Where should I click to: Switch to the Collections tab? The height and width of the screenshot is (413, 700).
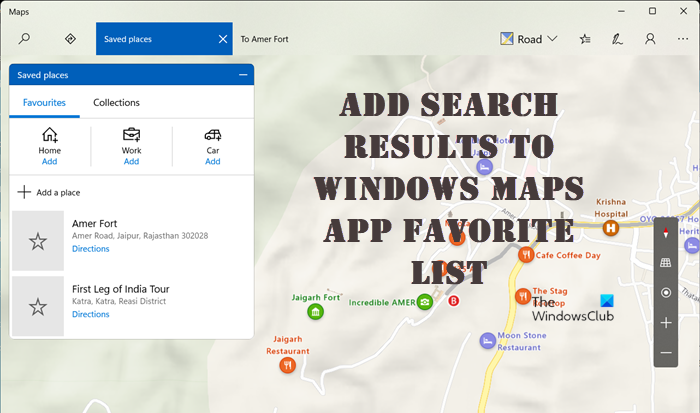(x=116, y=102)
